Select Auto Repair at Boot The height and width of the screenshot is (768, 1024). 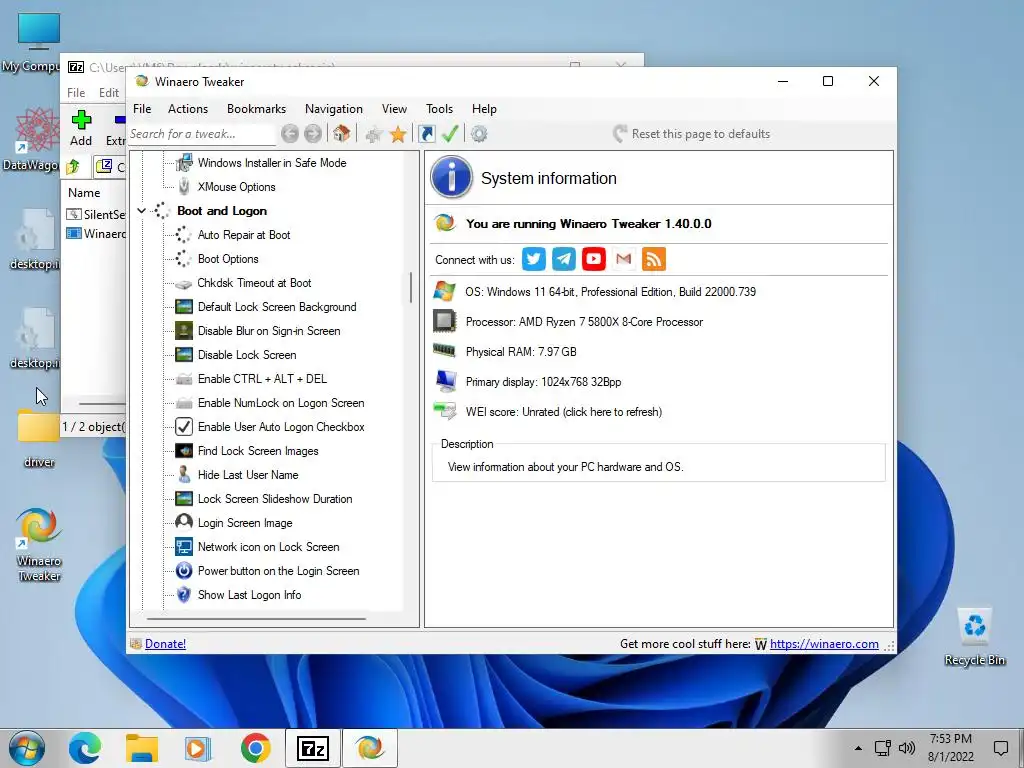(x=244, y=235)
